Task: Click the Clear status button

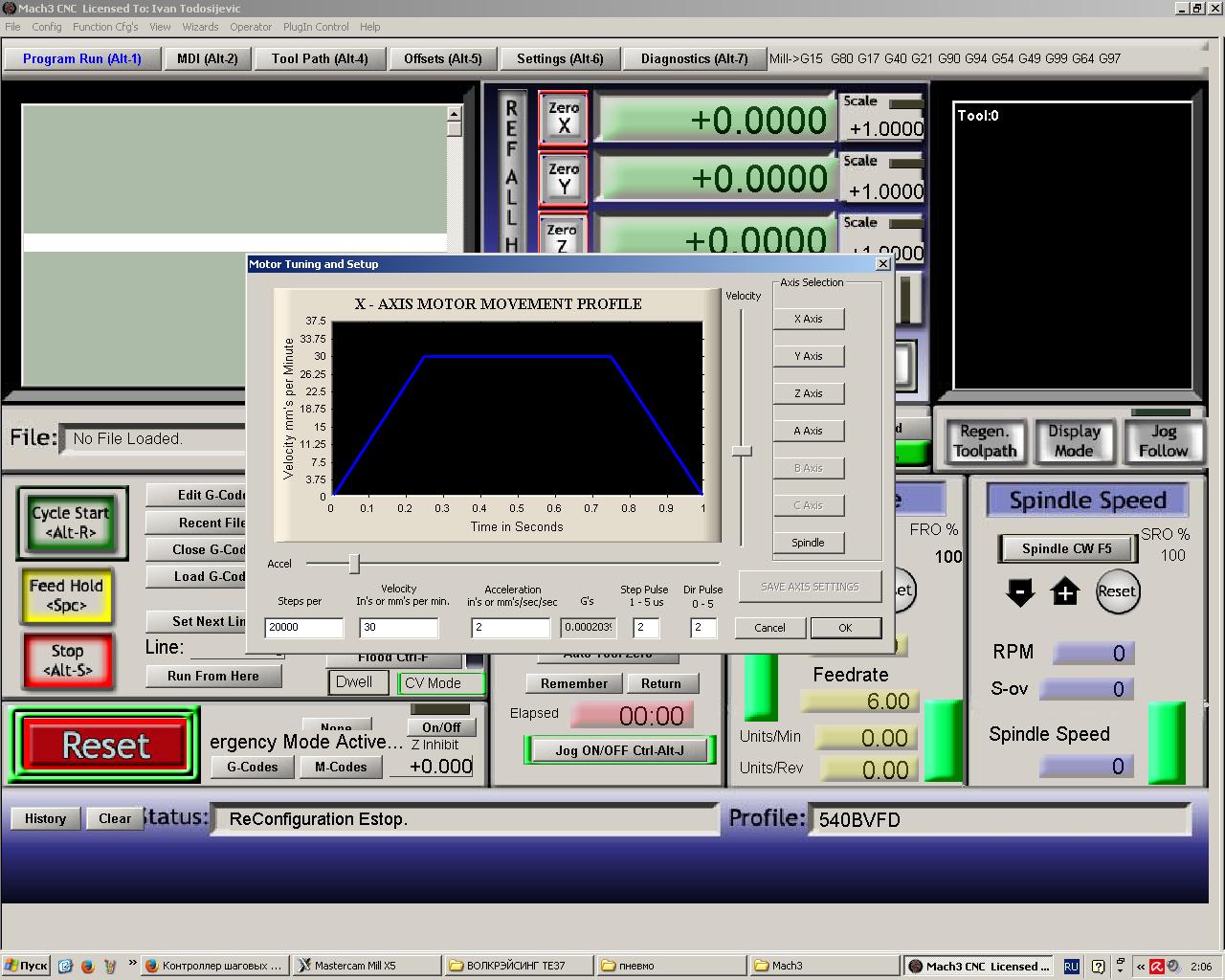Action: pyautogui.click(x=115, y=818)
